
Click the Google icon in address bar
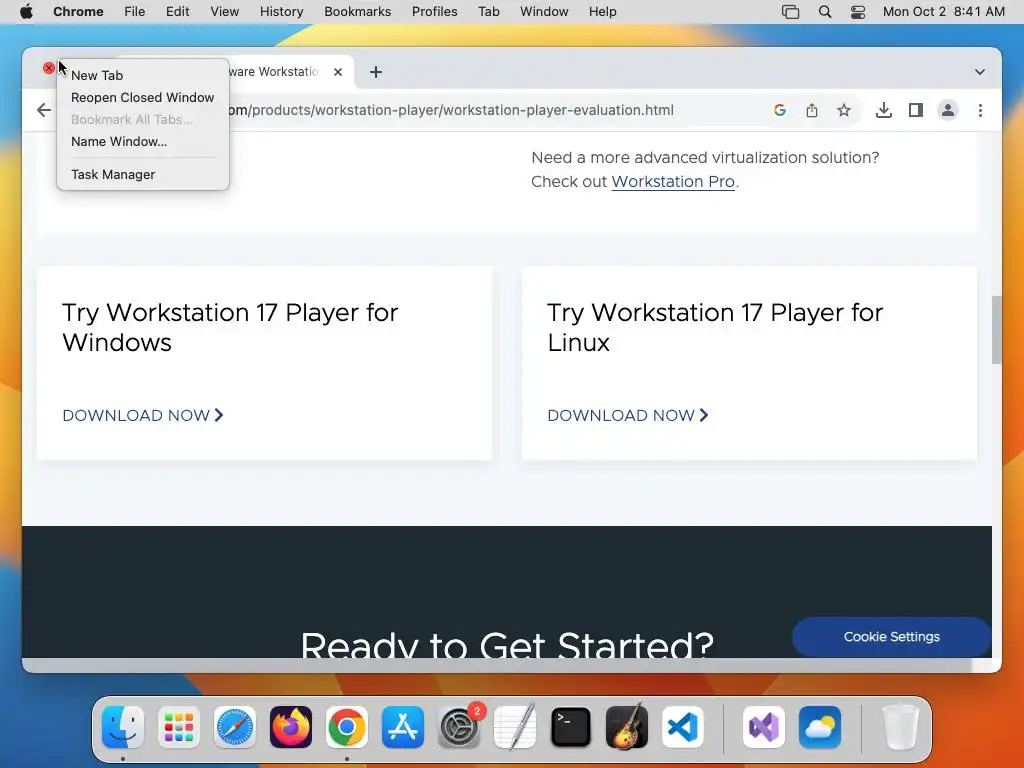click(779, 110)
